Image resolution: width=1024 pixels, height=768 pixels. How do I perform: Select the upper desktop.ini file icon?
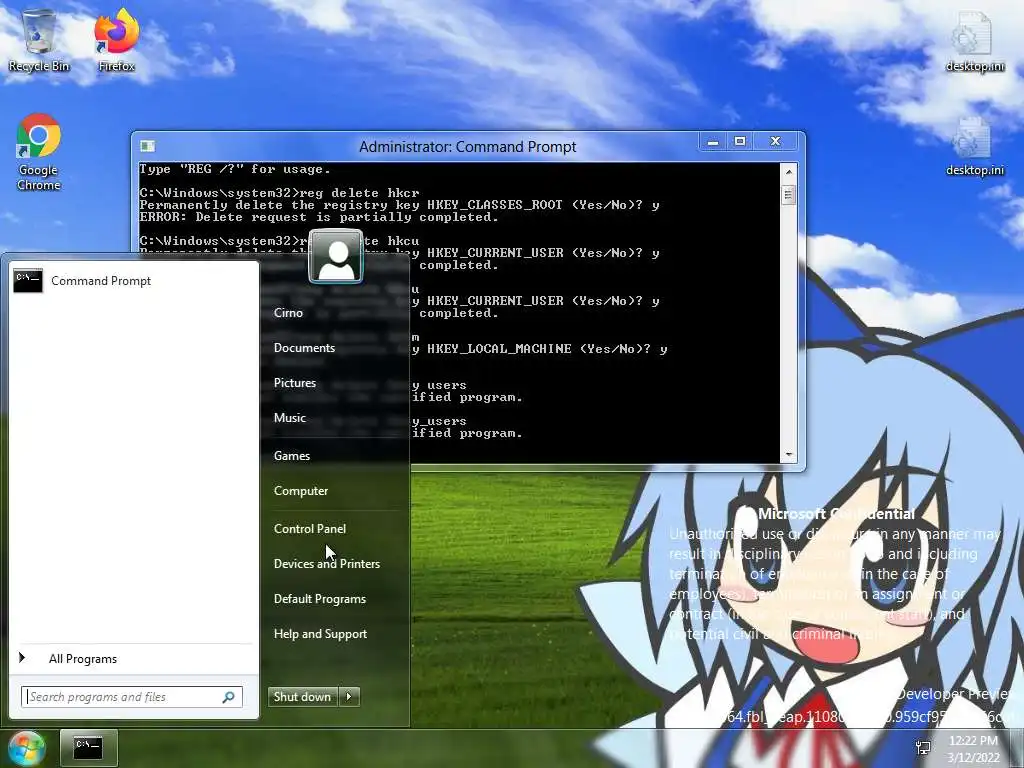[974, 40]
